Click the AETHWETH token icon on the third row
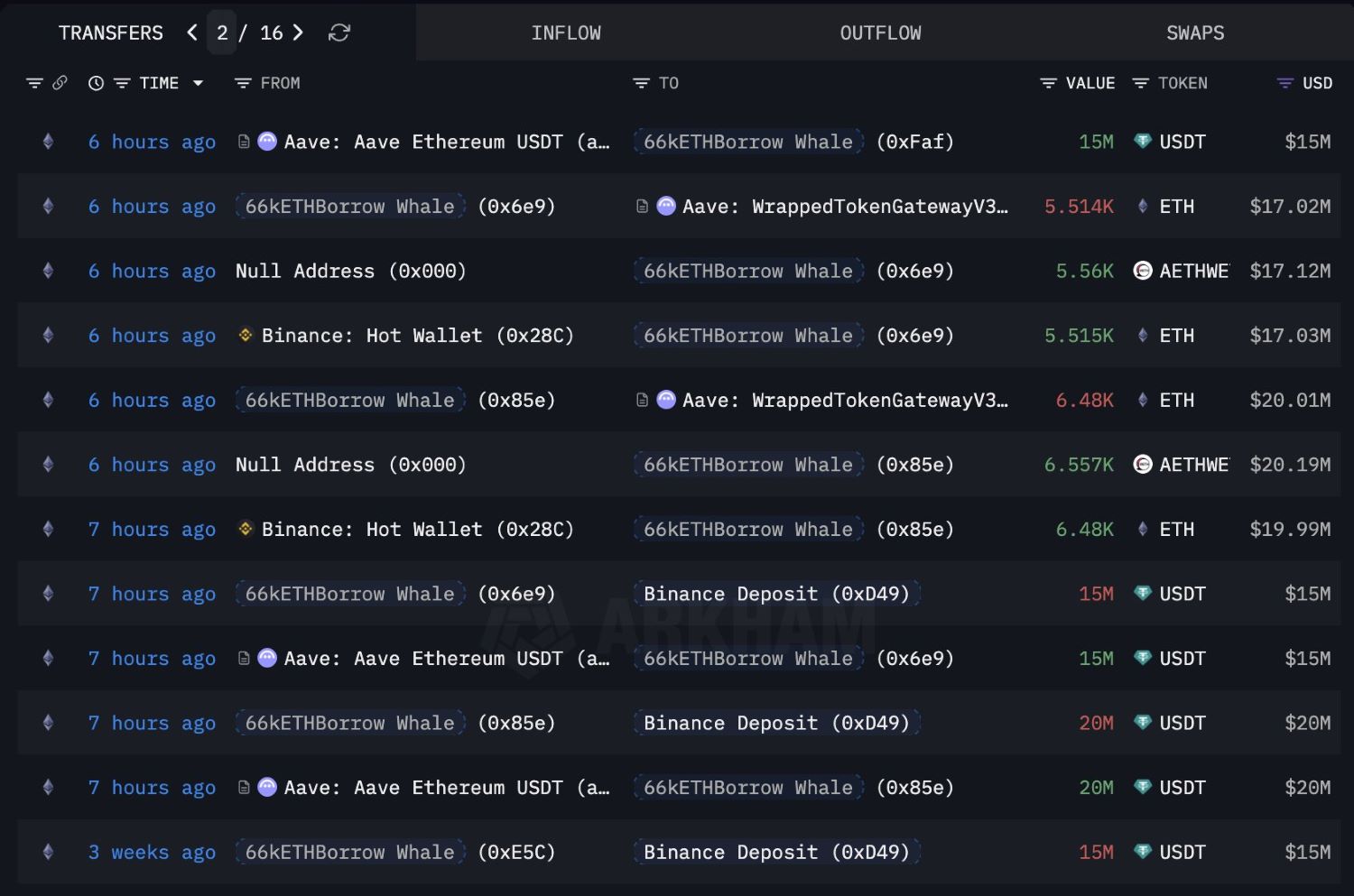The image size is (1354, 896). click(x=1143, y=271)
